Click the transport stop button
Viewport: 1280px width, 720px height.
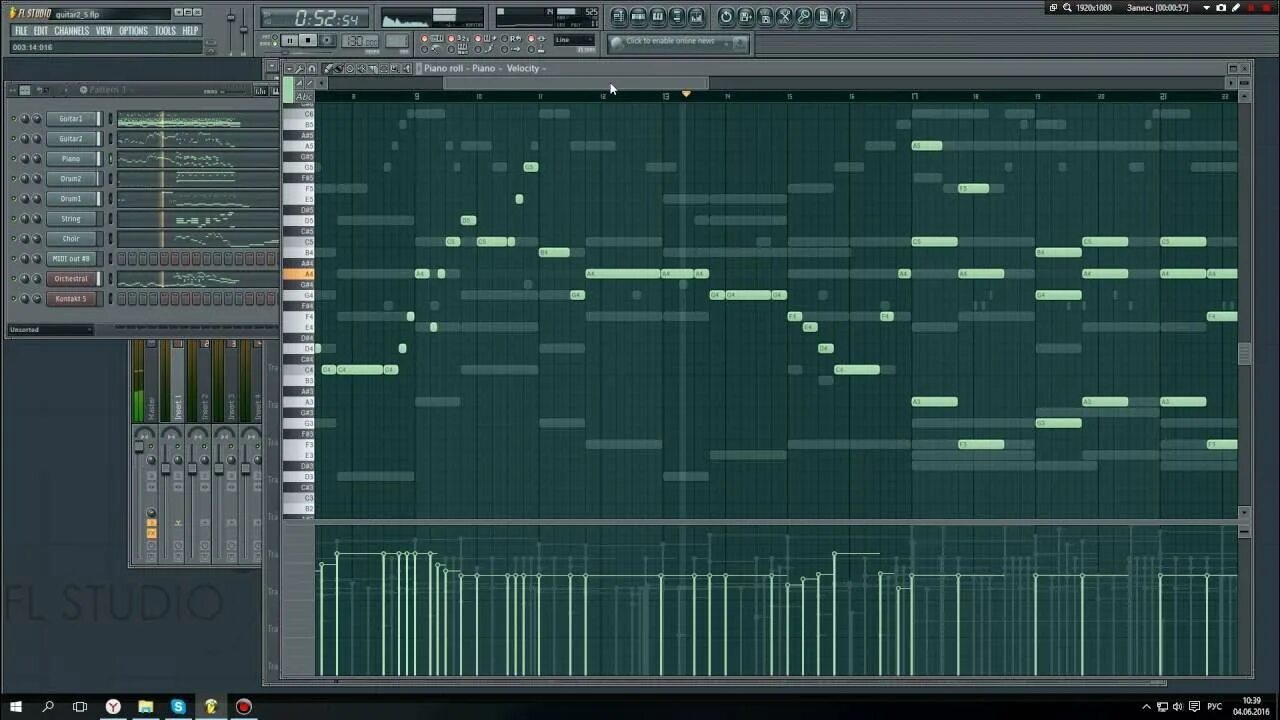[x=308, y=41]
